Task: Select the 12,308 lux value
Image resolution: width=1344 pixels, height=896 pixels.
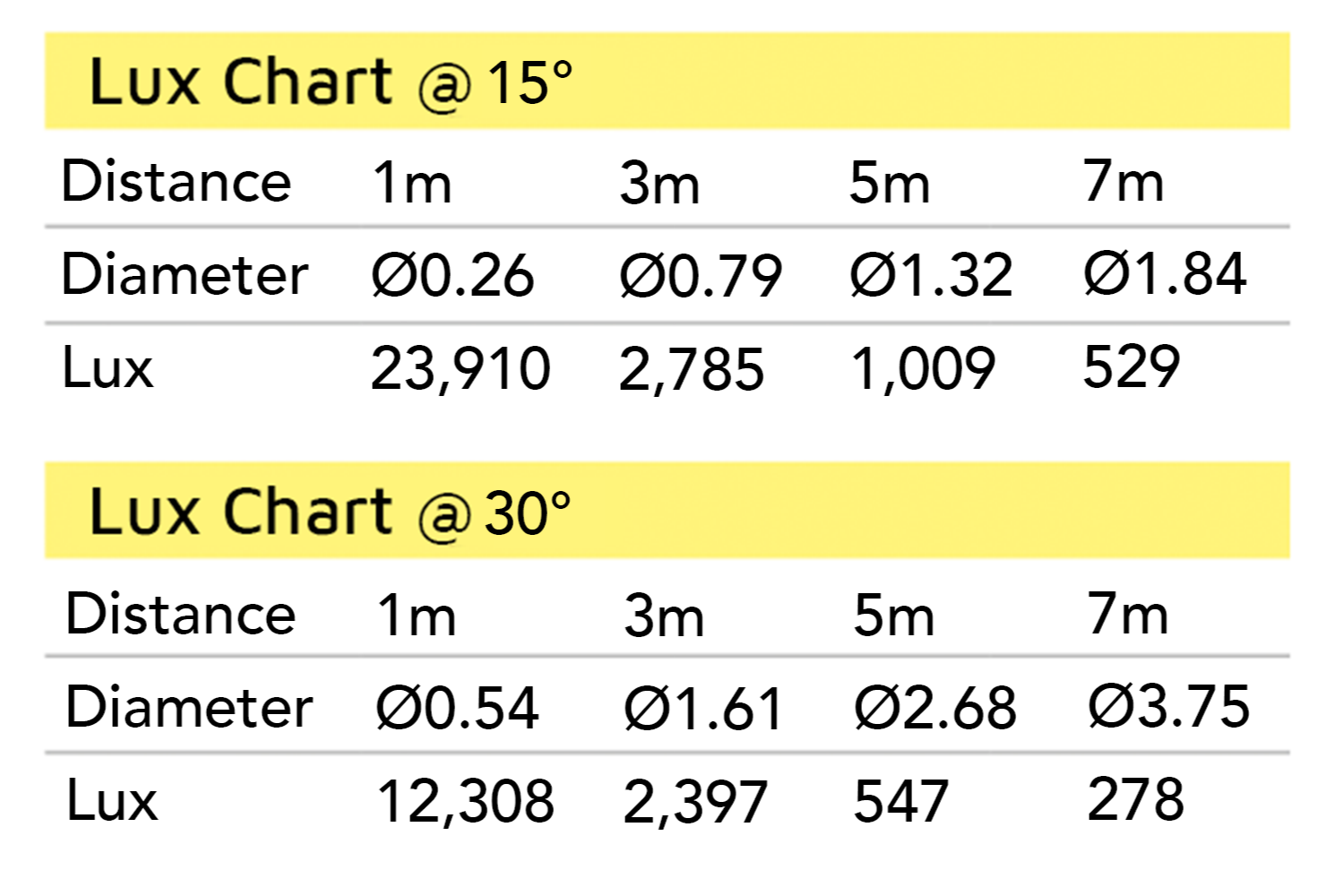Action: 465,800
